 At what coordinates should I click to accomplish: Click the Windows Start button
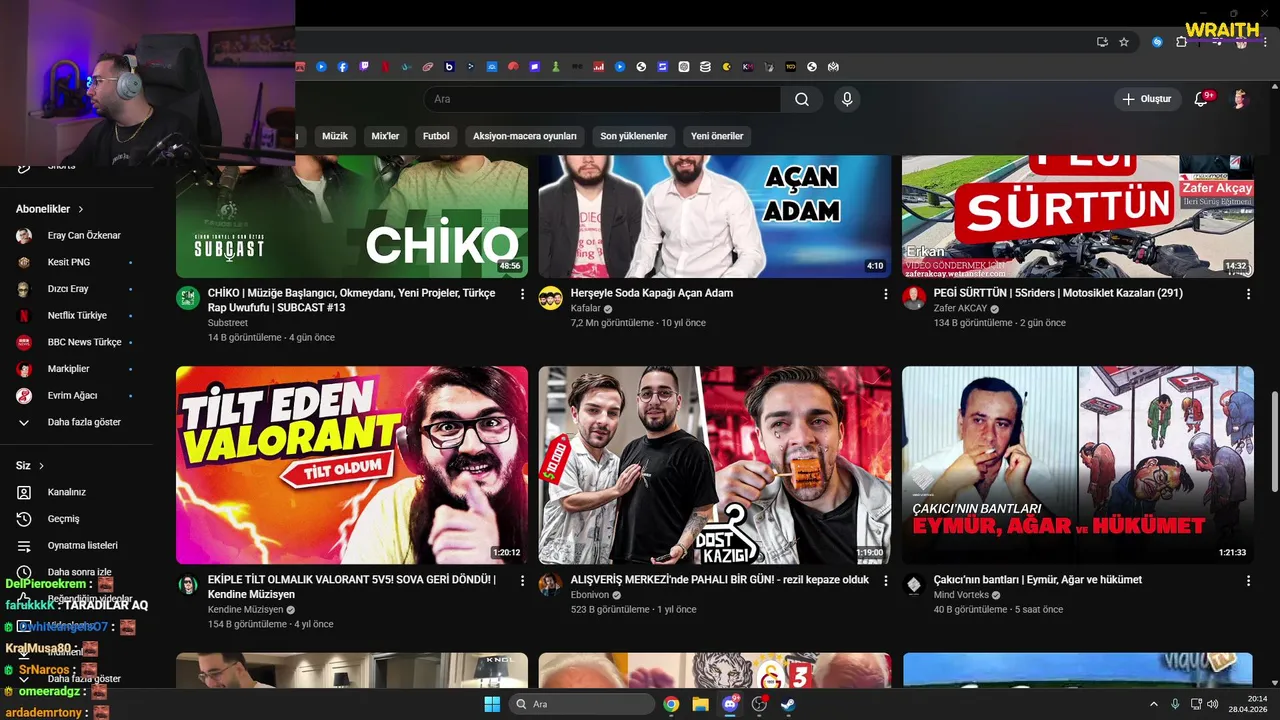[492, 704]
